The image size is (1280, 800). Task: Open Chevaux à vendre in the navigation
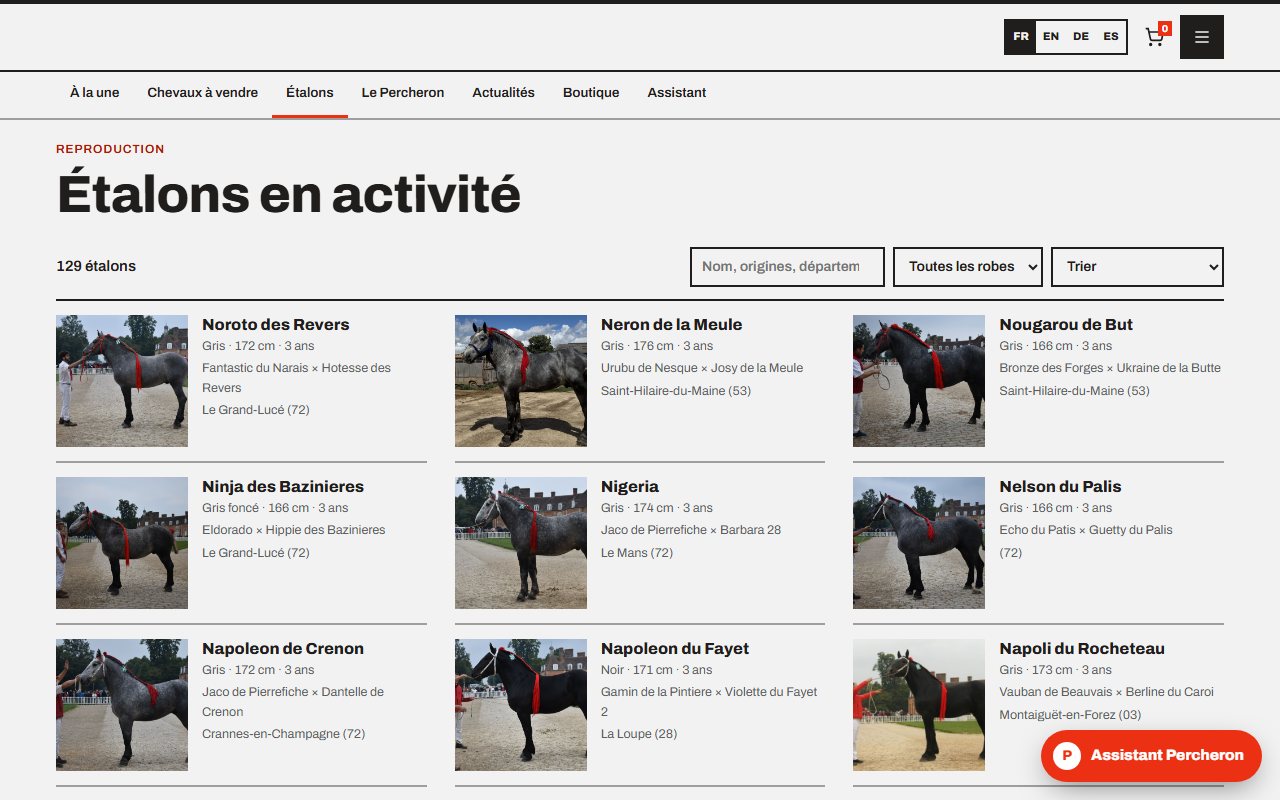tap(203, 93)
